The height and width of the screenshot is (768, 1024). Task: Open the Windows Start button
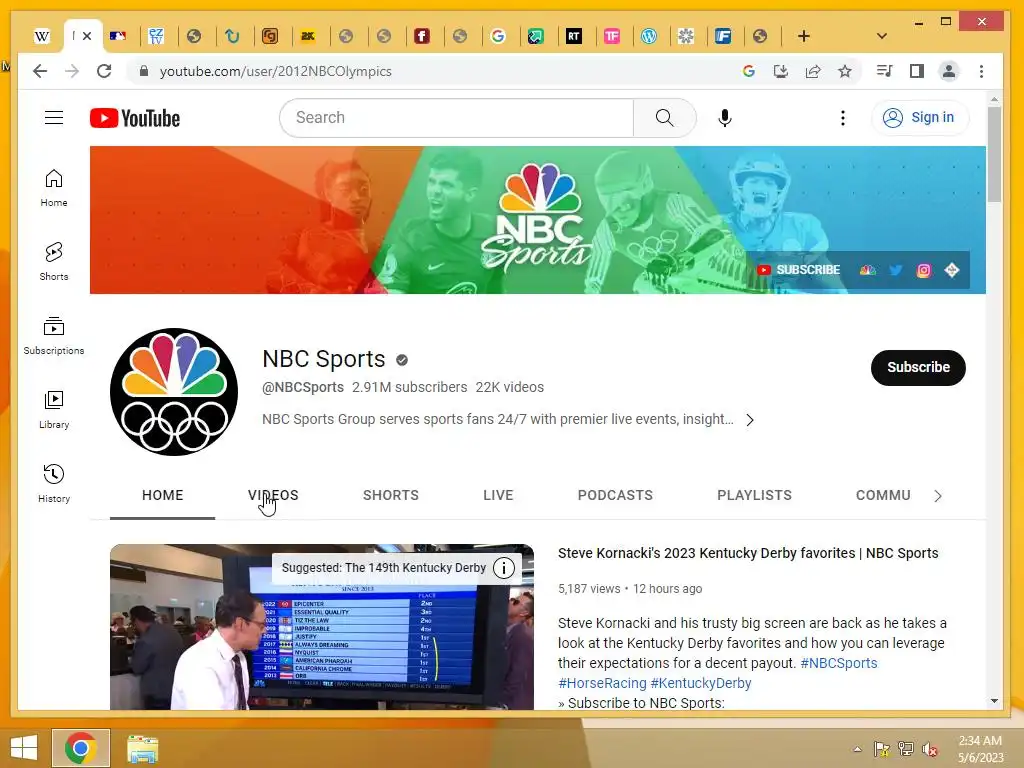point(24,747)
